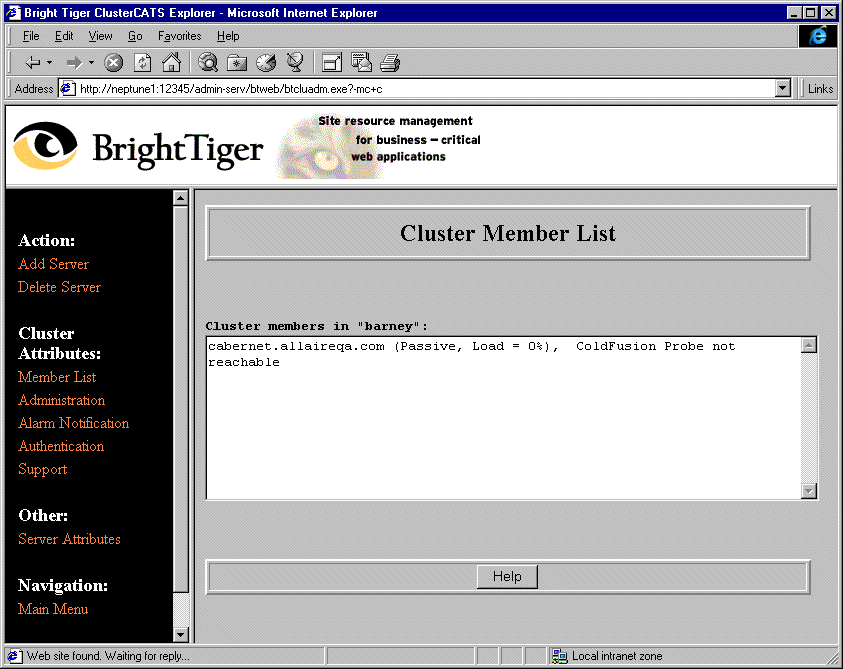
Task: Click the Back arrow toolbar button
Action: (x=32, y=62)
